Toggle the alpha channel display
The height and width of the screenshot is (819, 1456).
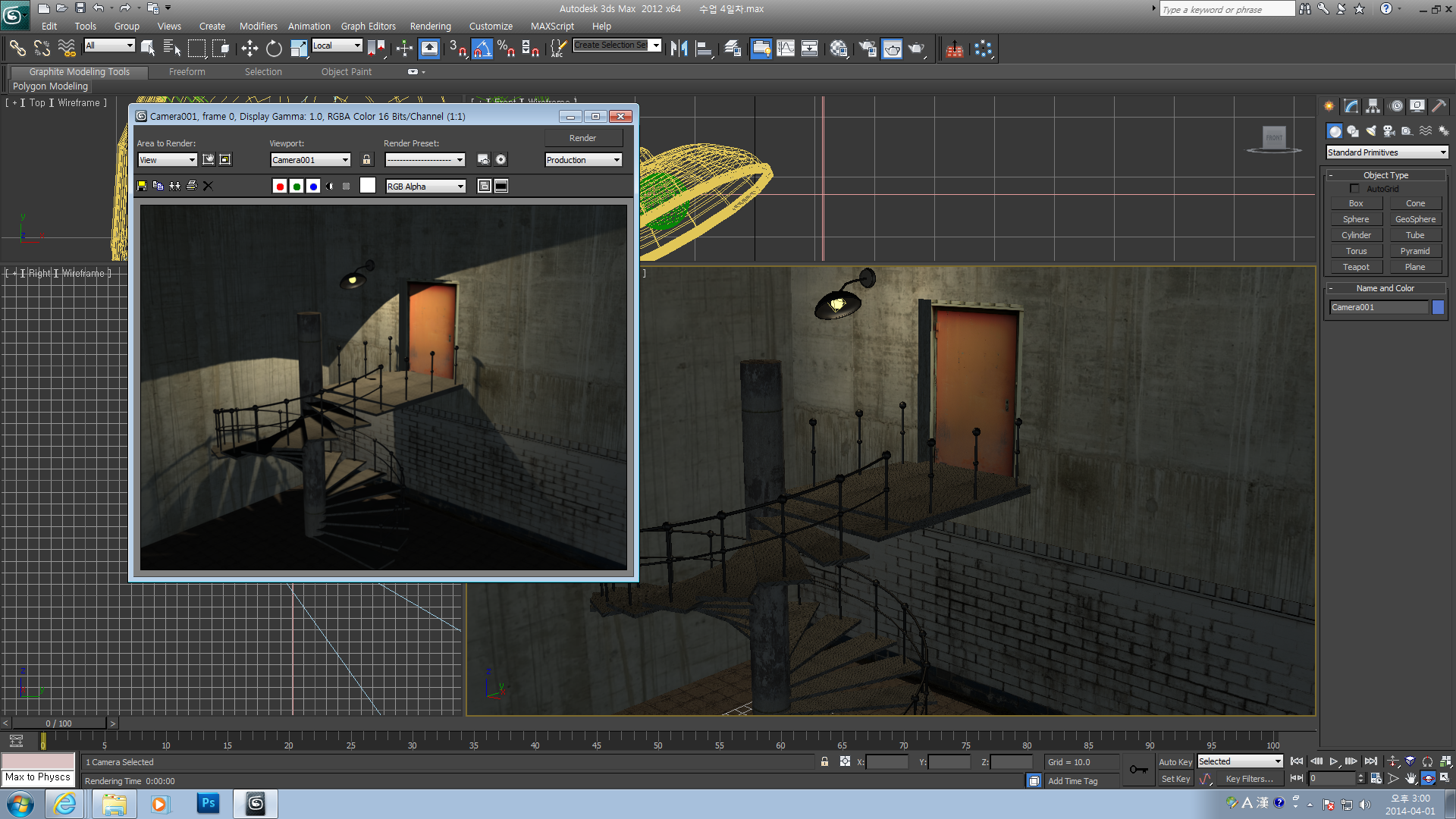(x=330, y=187)
